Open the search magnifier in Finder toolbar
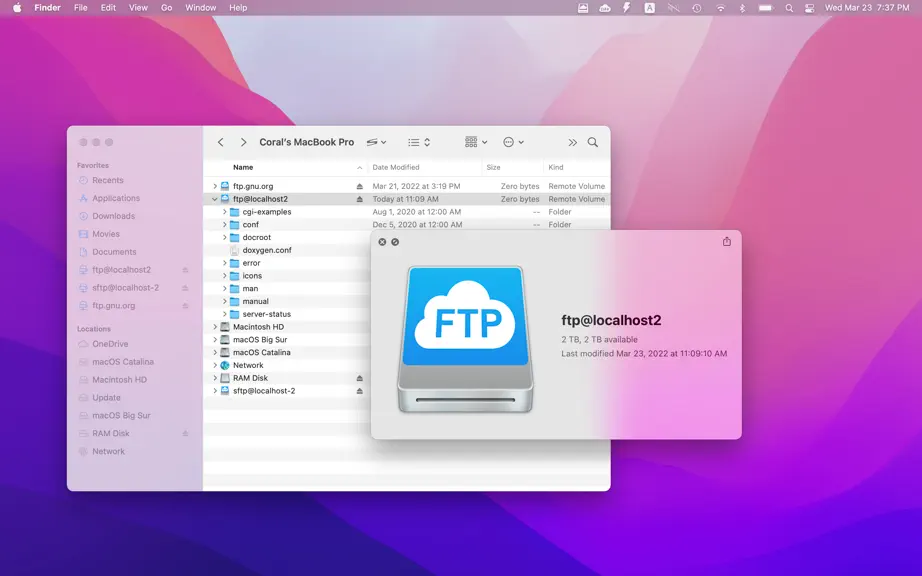Screen dimensions: 922x576 pyautogui.click(x=593, y=142)
